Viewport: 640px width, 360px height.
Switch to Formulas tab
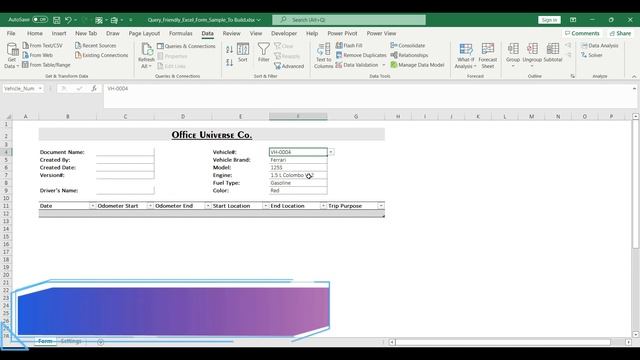[181, 33]
